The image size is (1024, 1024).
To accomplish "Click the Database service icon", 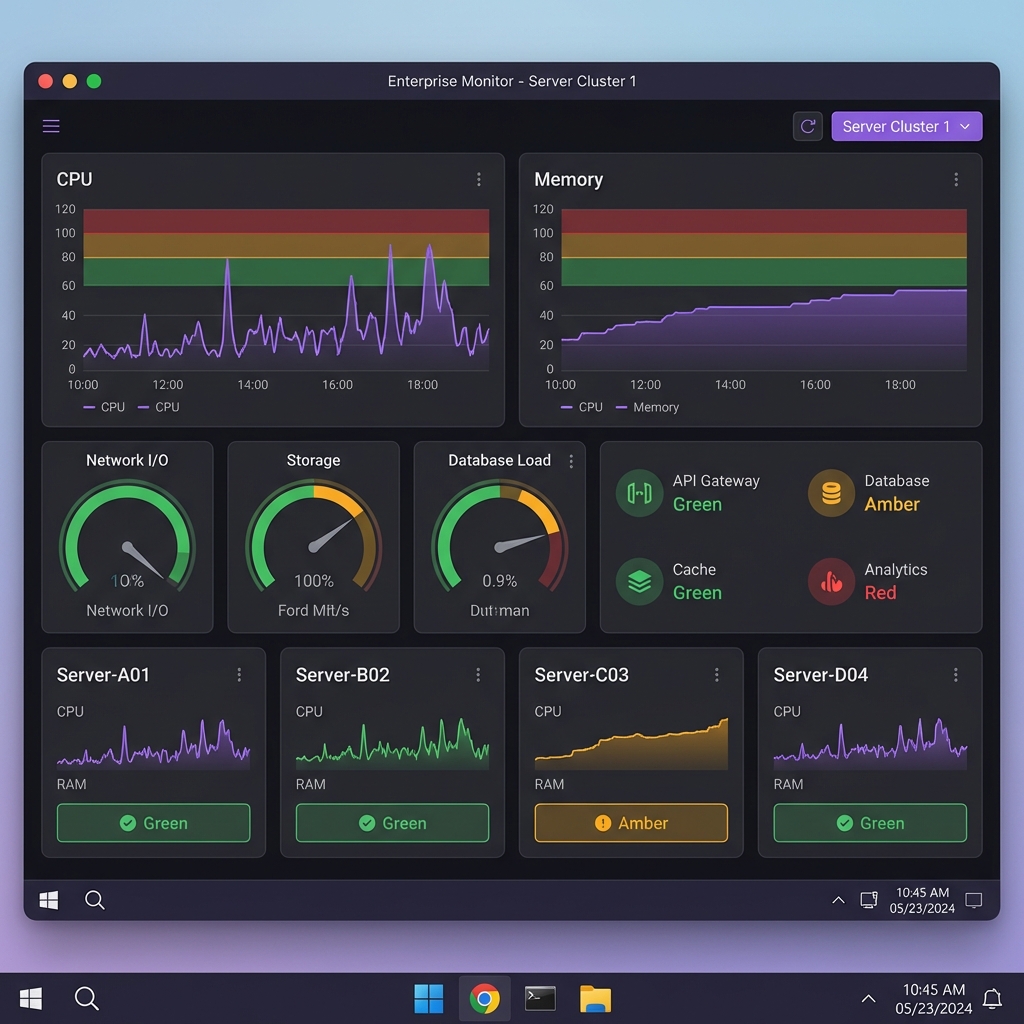I will click(x=830, y=492).
